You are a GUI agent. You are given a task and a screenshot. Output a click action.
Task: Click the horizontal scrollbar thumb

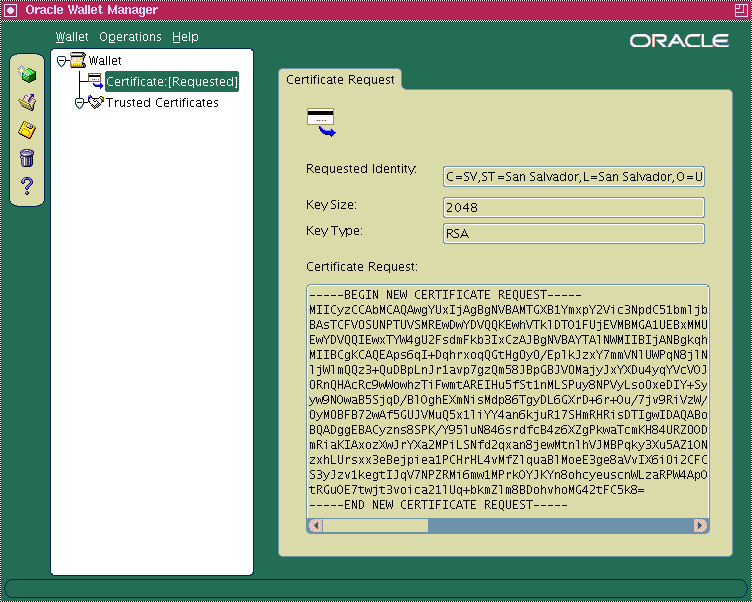tap(376, 525)
